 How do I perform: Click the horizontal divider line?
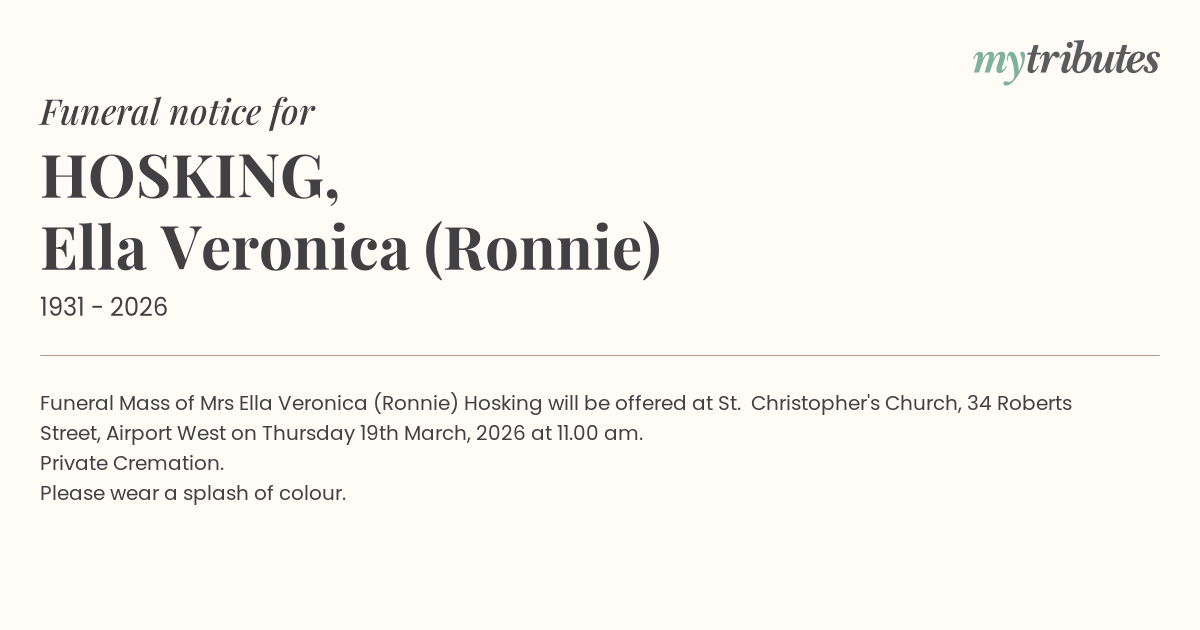point(600,355)
